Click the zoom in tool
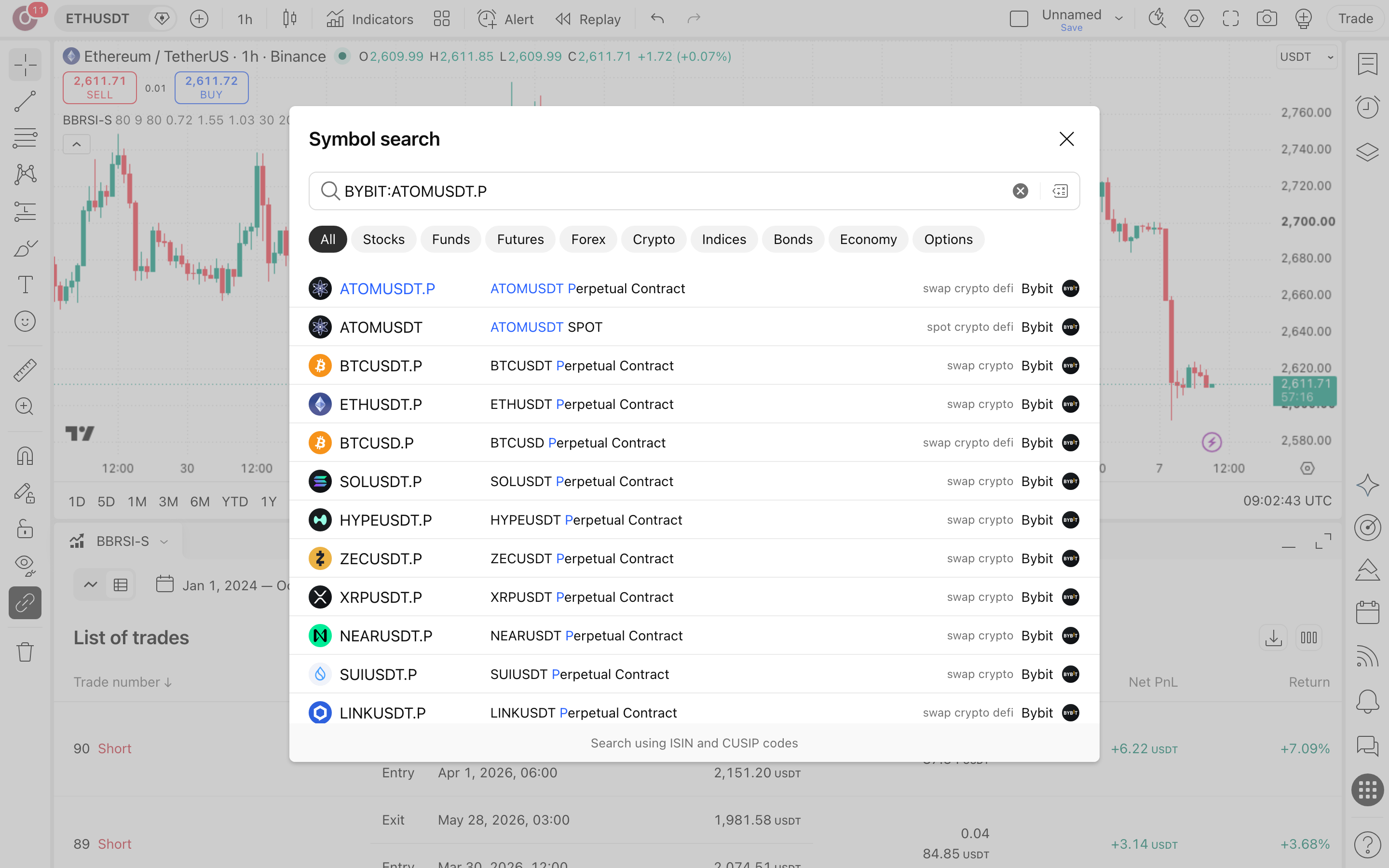This screenshot has width=1389, height=868. [25, 407]
